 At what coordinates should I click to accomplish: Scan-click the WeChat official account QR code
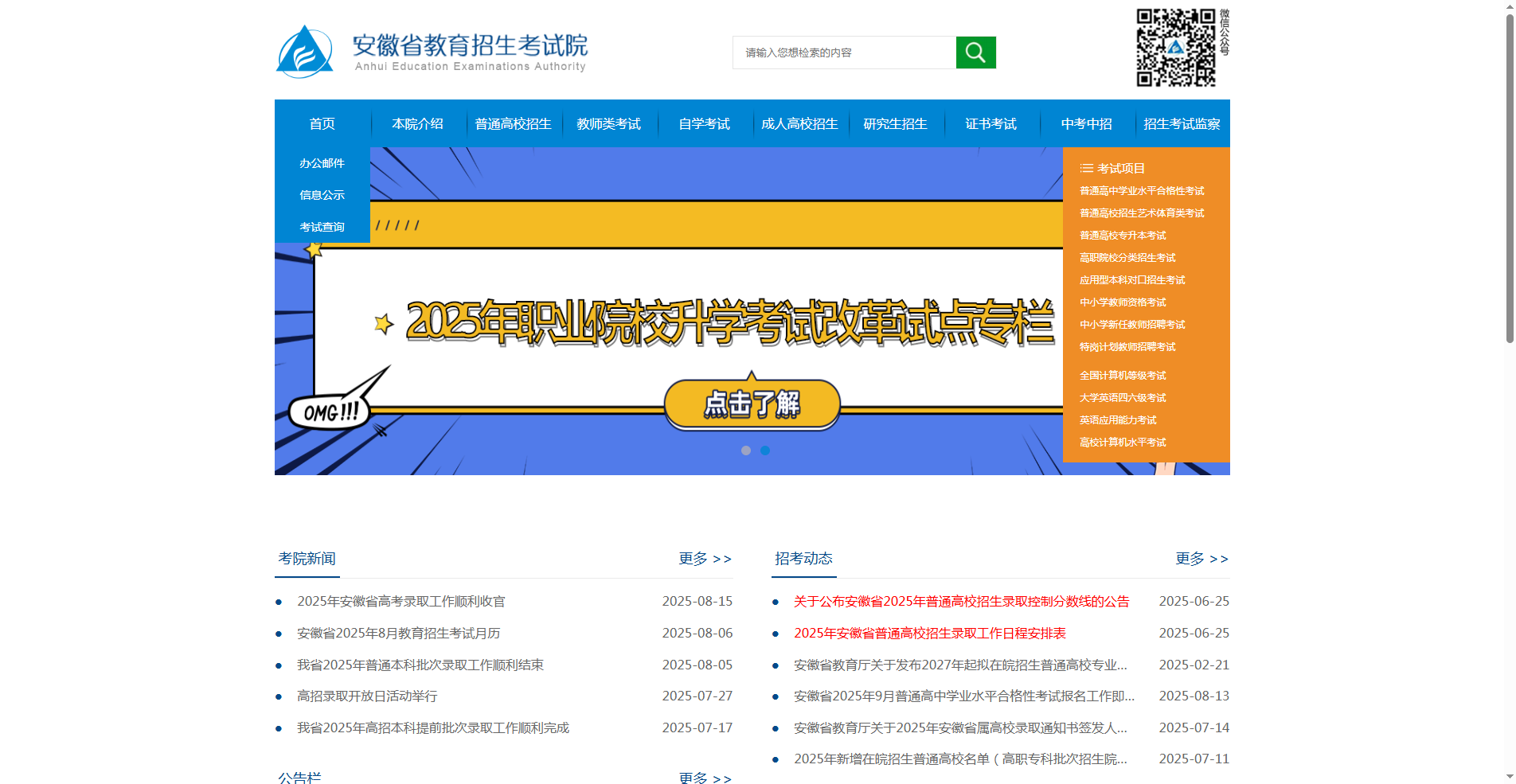(1174, 48)
